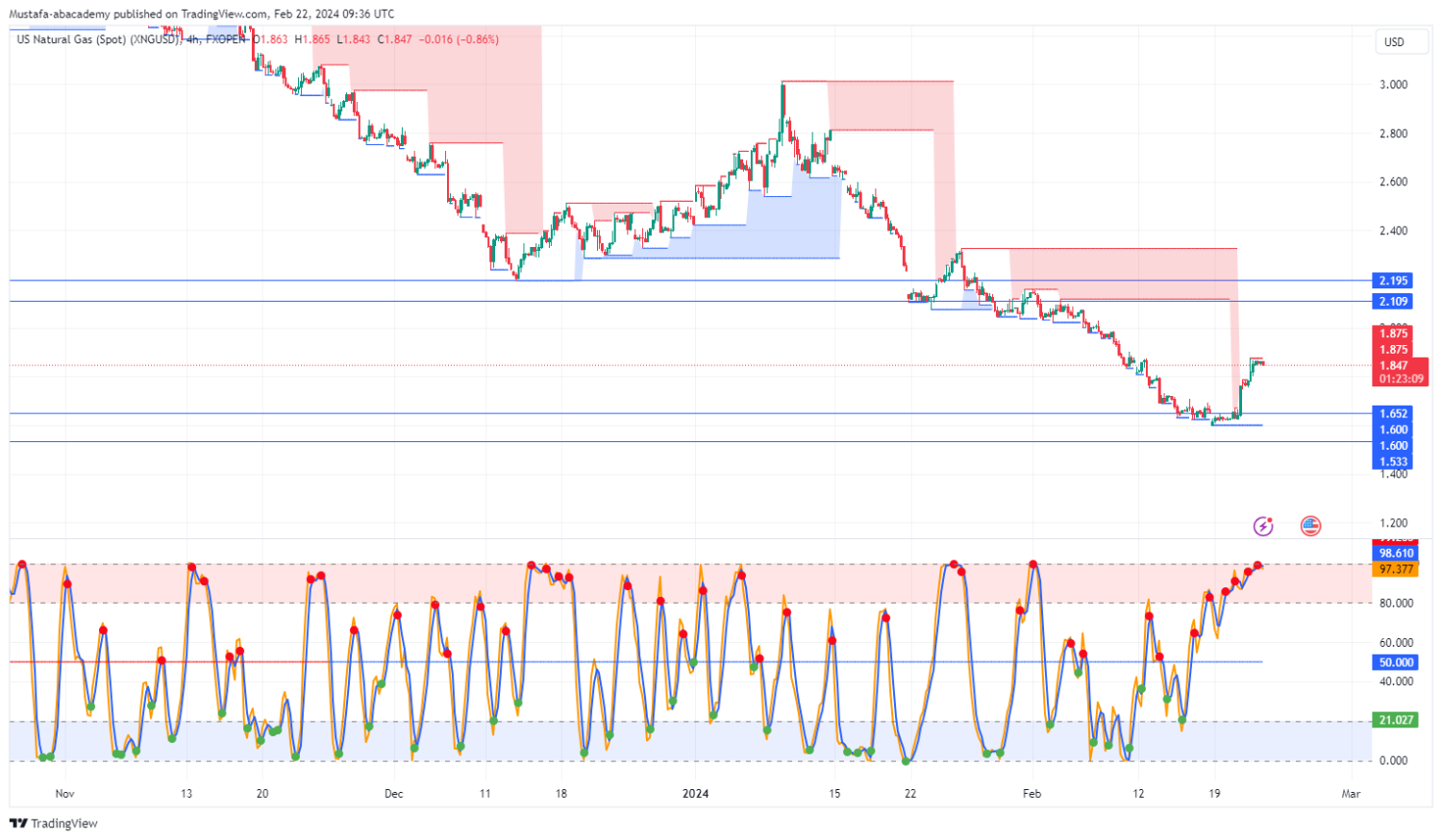Click the US Natural Gas (Spot) symbol title
This screenshot has width=1442, height=840.
(x=97, y=39)
